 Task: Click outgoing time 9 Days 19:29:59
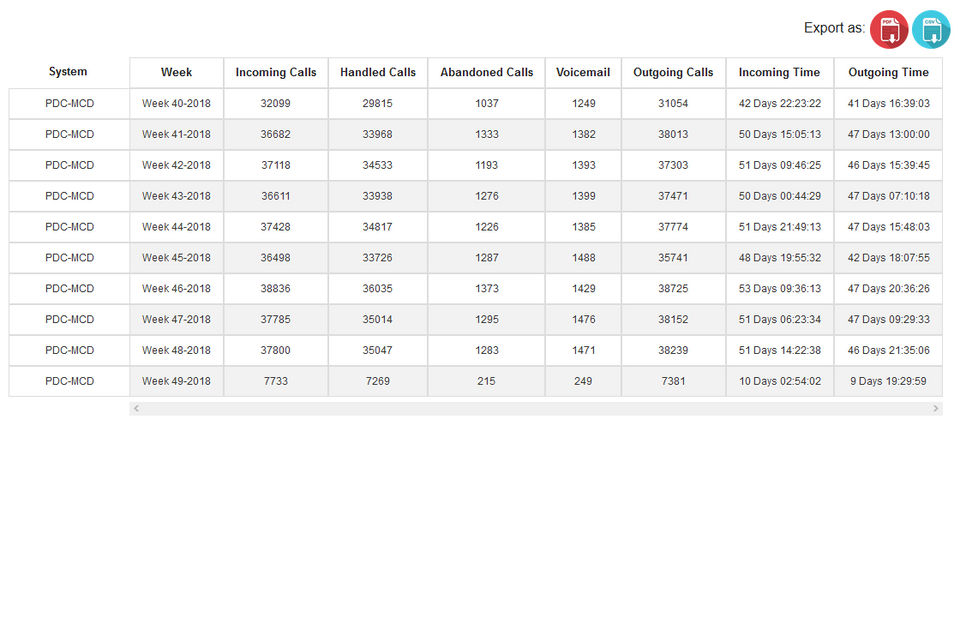pyautogui.click(x=888, y=381)
